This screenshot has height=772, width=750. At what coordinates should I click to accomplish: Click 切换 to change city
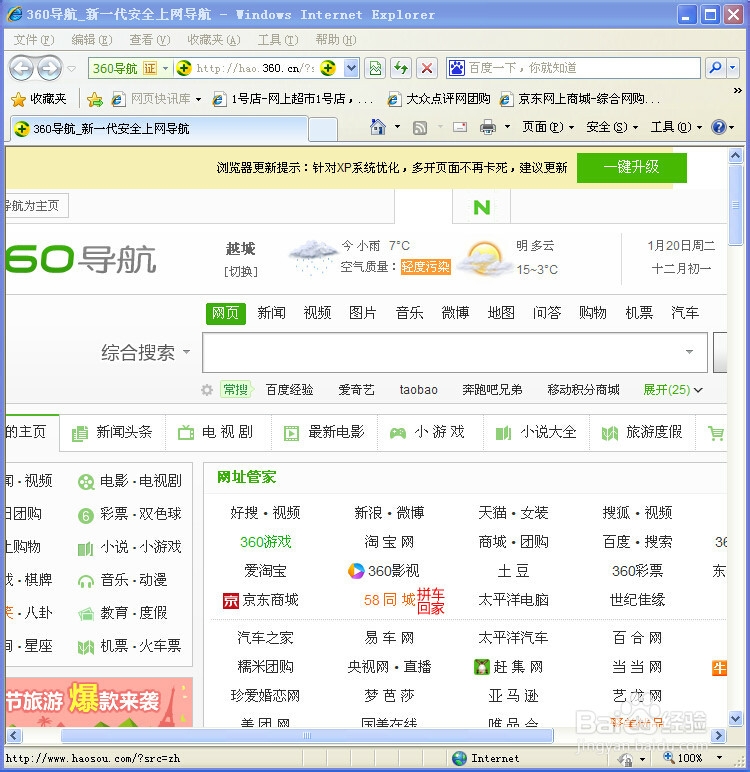tap(241, 271)
